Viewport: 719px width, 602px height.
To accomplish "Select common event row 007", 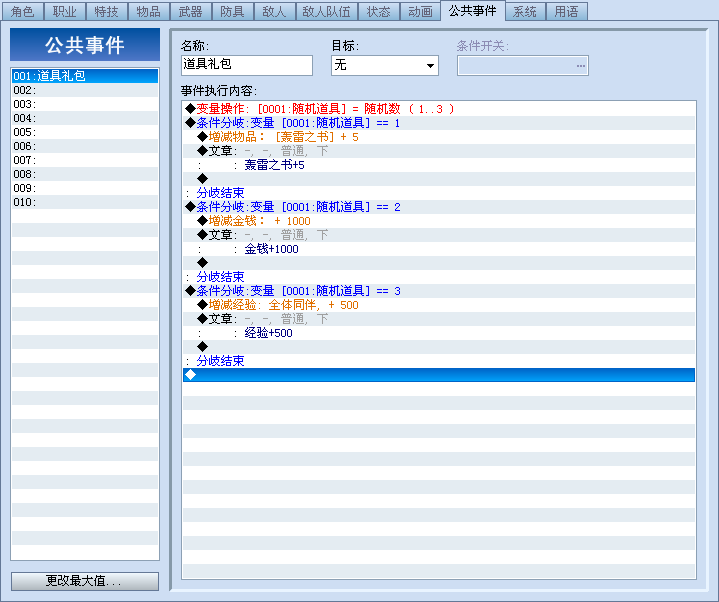I will click(x=85, y=160).
